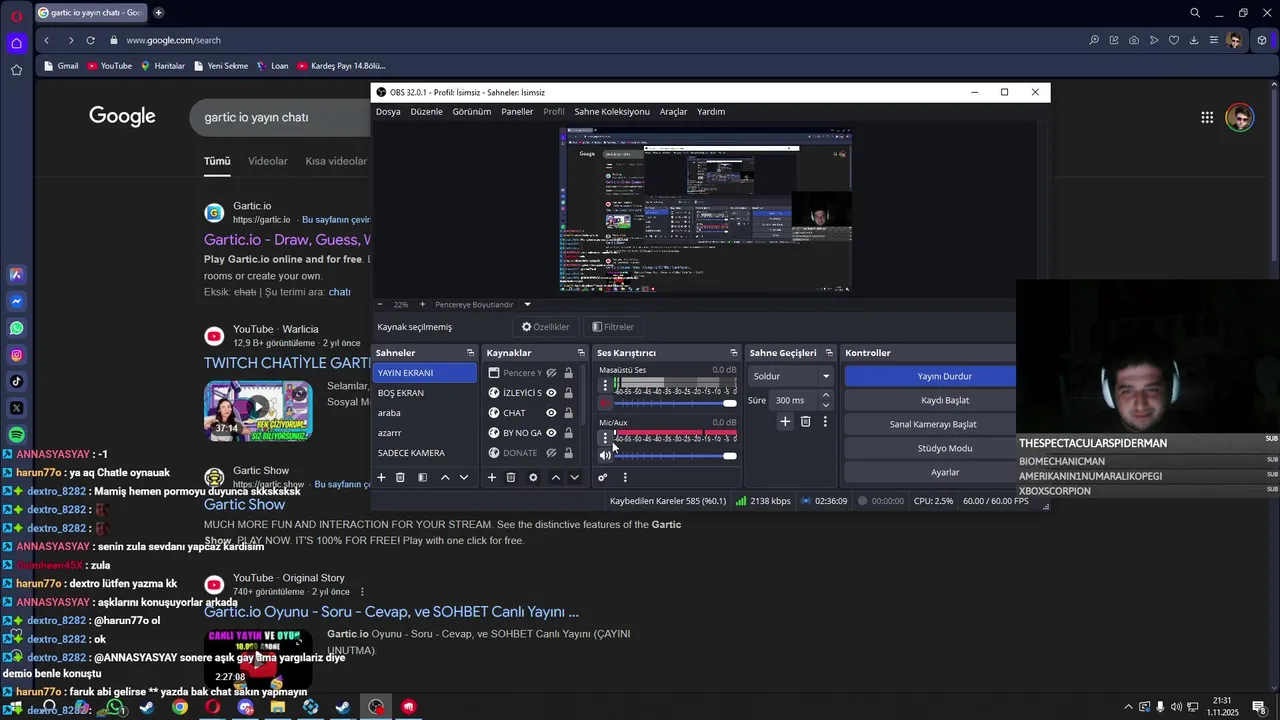Undock the Ses Karıştırıcı panel
The width and height of the screenshot is (1280, 720).
[733, 353]
